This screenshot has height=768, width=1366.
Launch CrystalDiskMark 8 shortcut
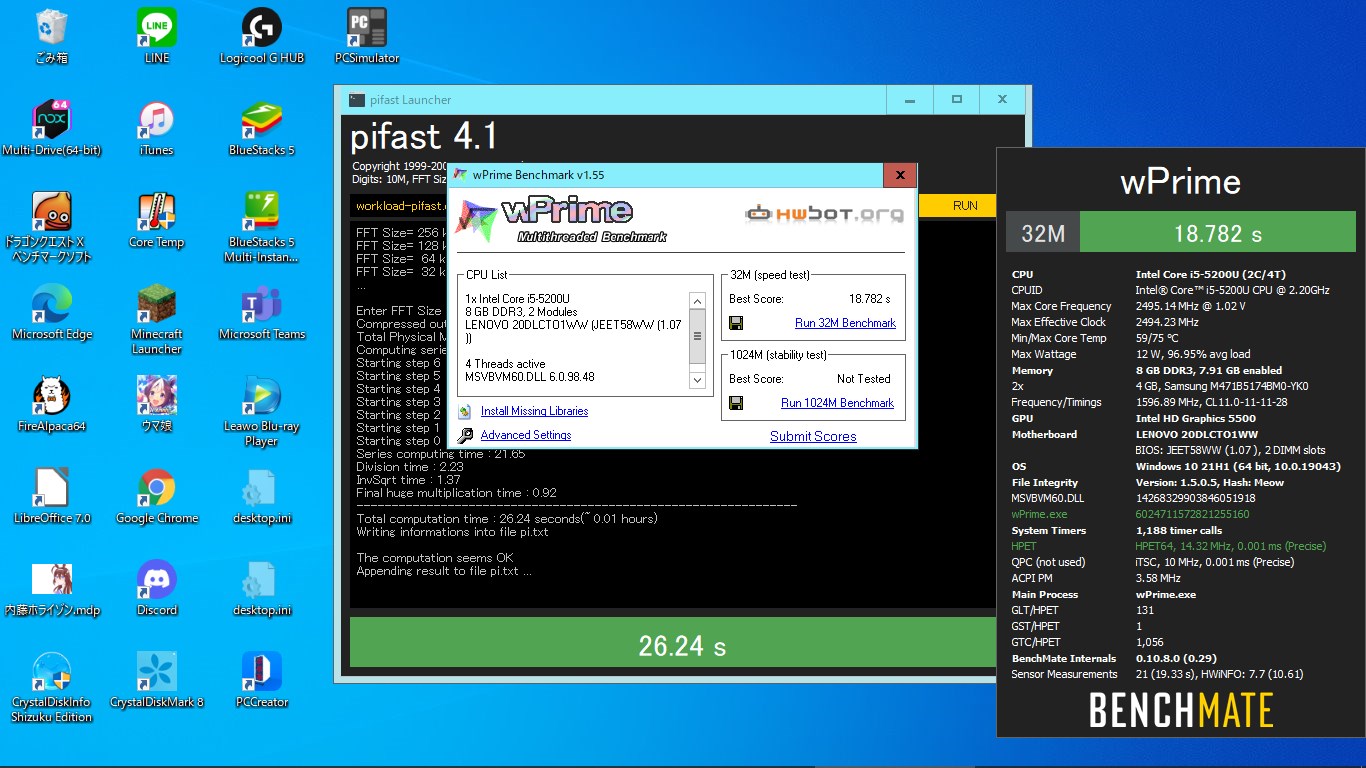click(157, 680)
